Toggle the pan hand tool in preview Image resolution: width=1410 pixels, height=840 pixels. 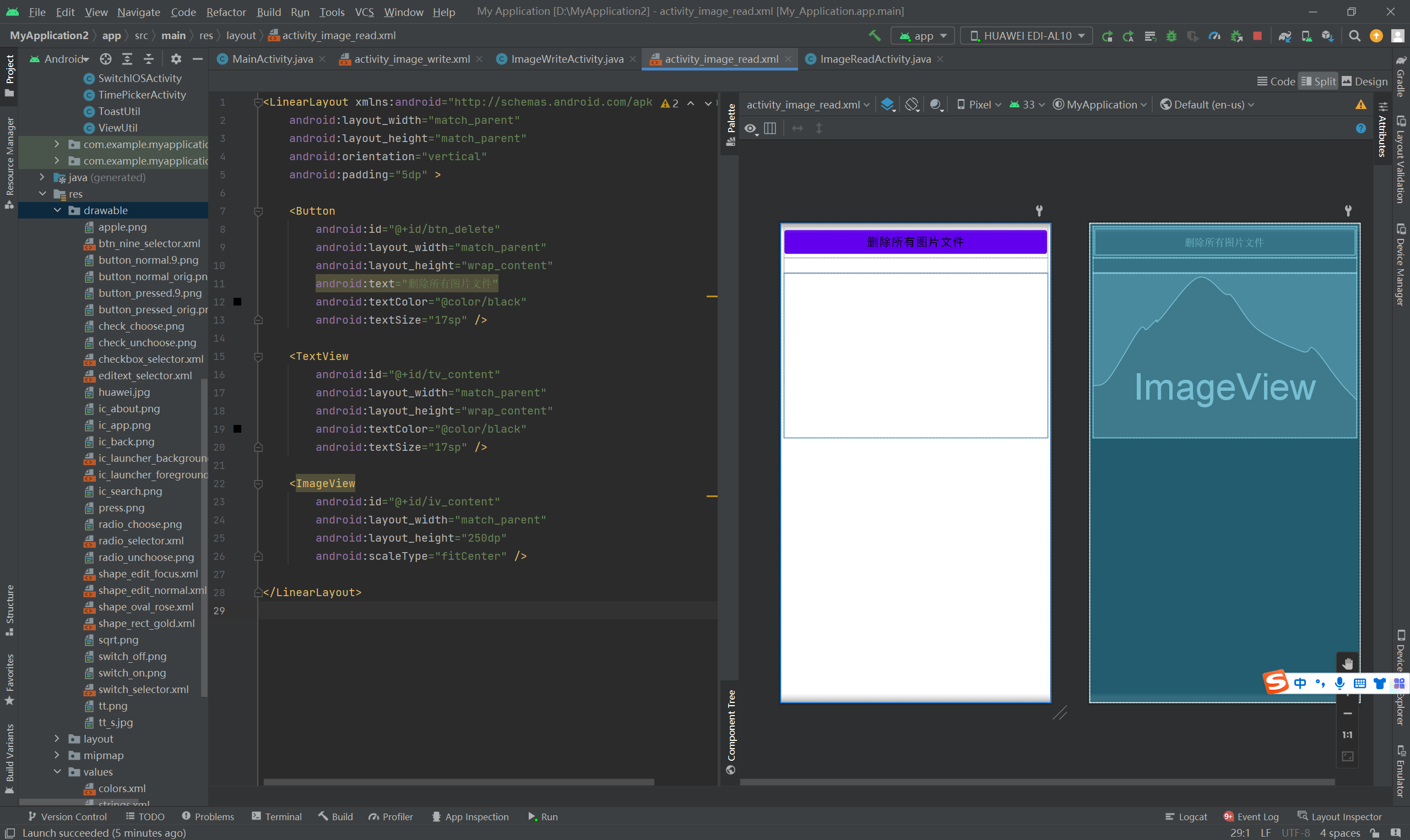(x=1347, y=663)
